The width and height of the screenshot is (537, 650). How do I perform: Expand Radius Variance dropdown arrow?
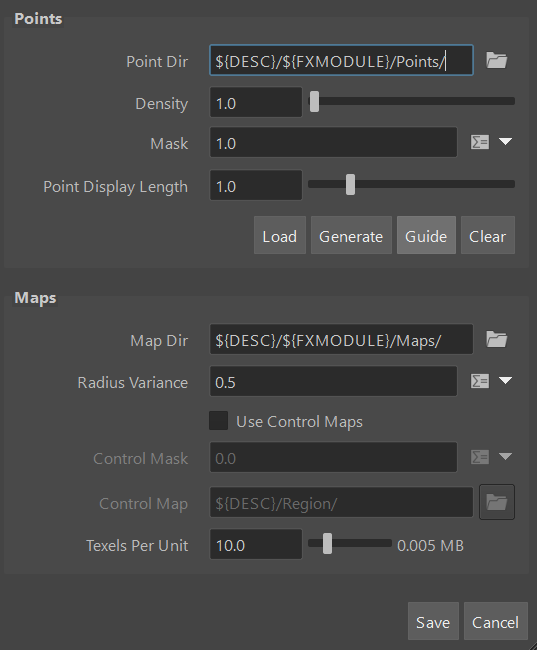(x=505, y=381)
